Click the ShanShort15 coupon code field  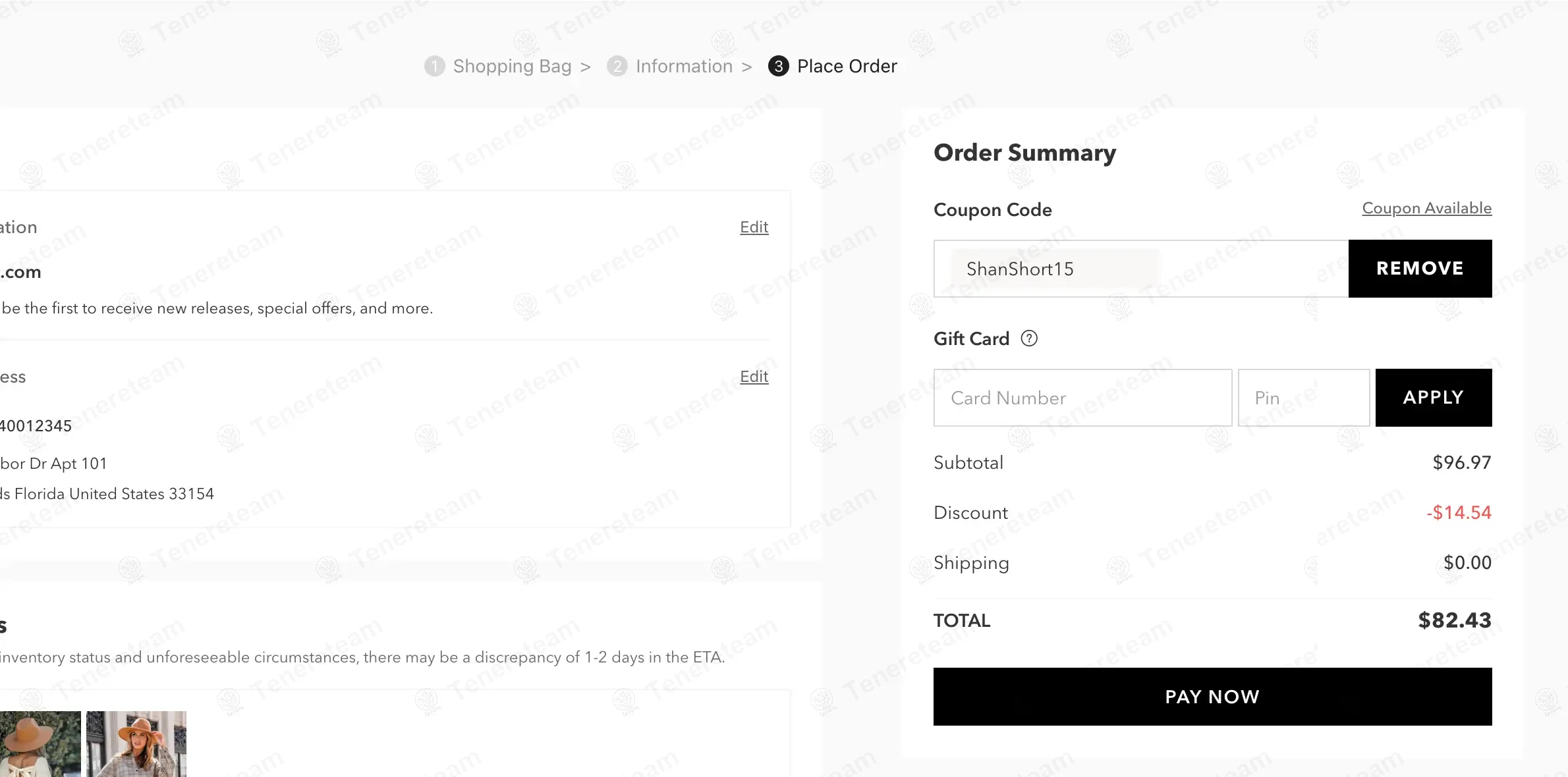1140,269
